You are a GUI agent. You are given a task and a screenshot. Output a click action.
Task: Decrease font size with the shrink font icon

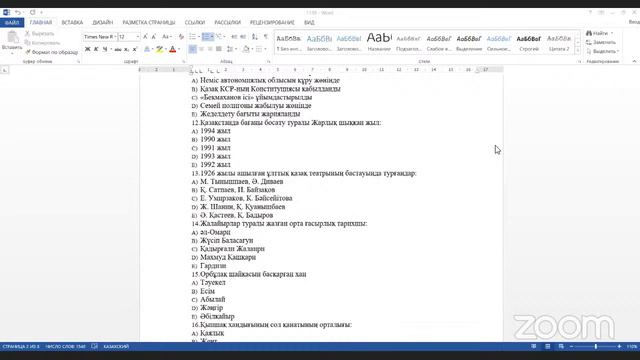tap(154, 37)
